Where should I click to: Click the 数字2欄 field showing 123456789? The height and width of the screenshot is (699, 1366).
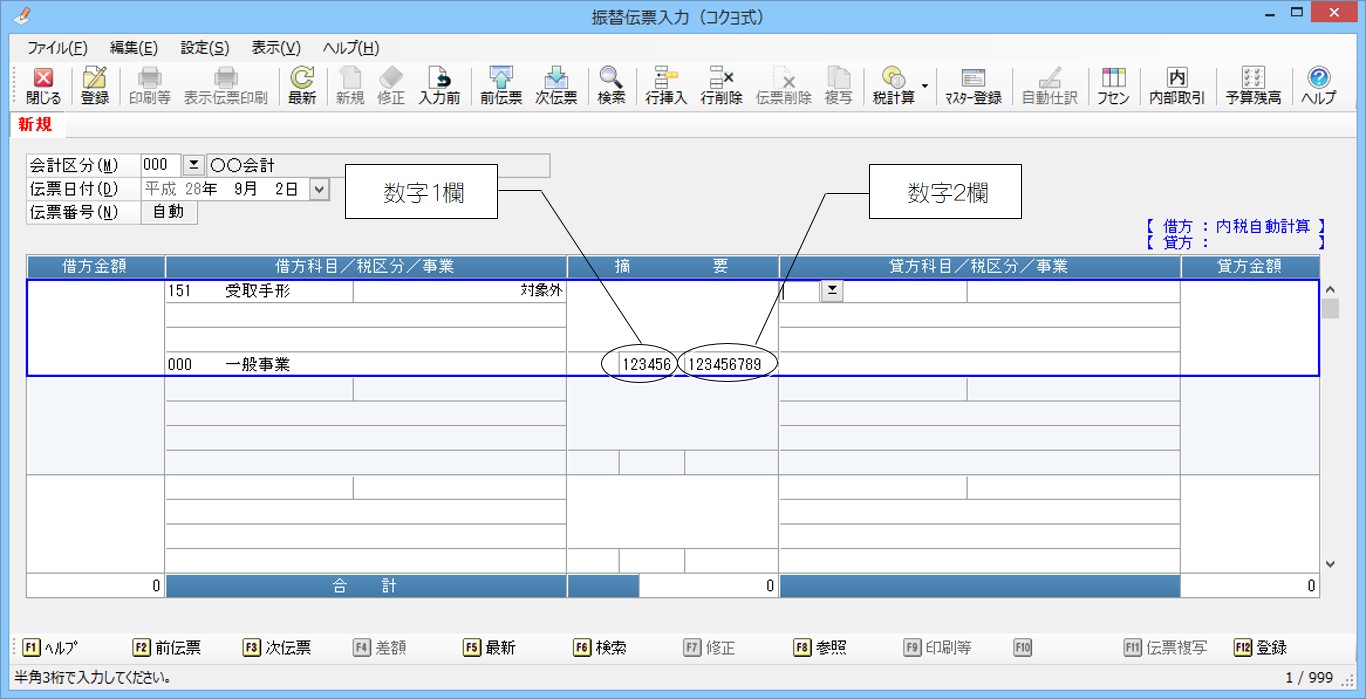point(727,365)
